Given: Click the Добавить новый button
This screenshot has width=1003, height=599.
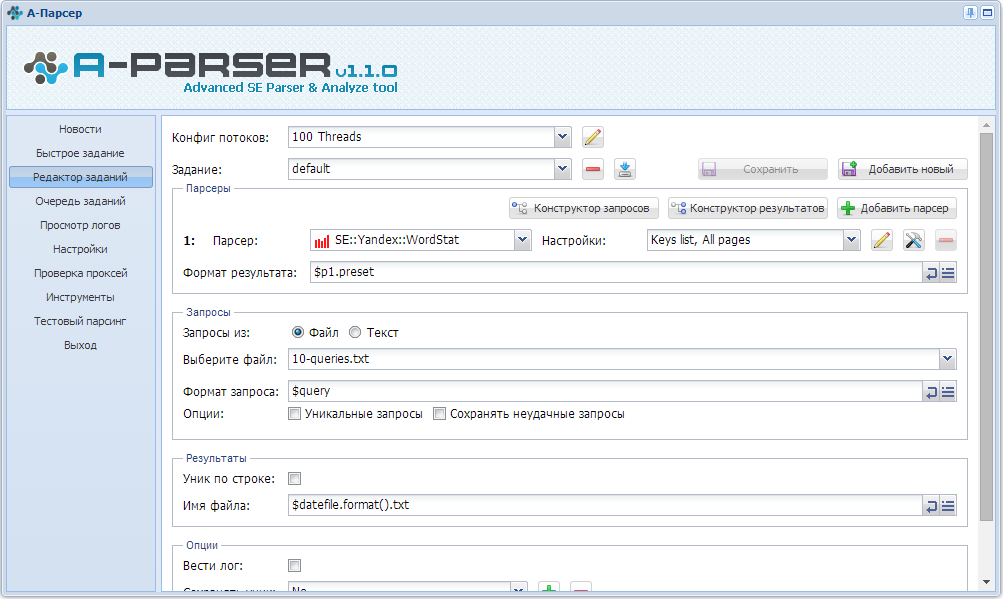Looking at the screenshot, I should (903, 170).
